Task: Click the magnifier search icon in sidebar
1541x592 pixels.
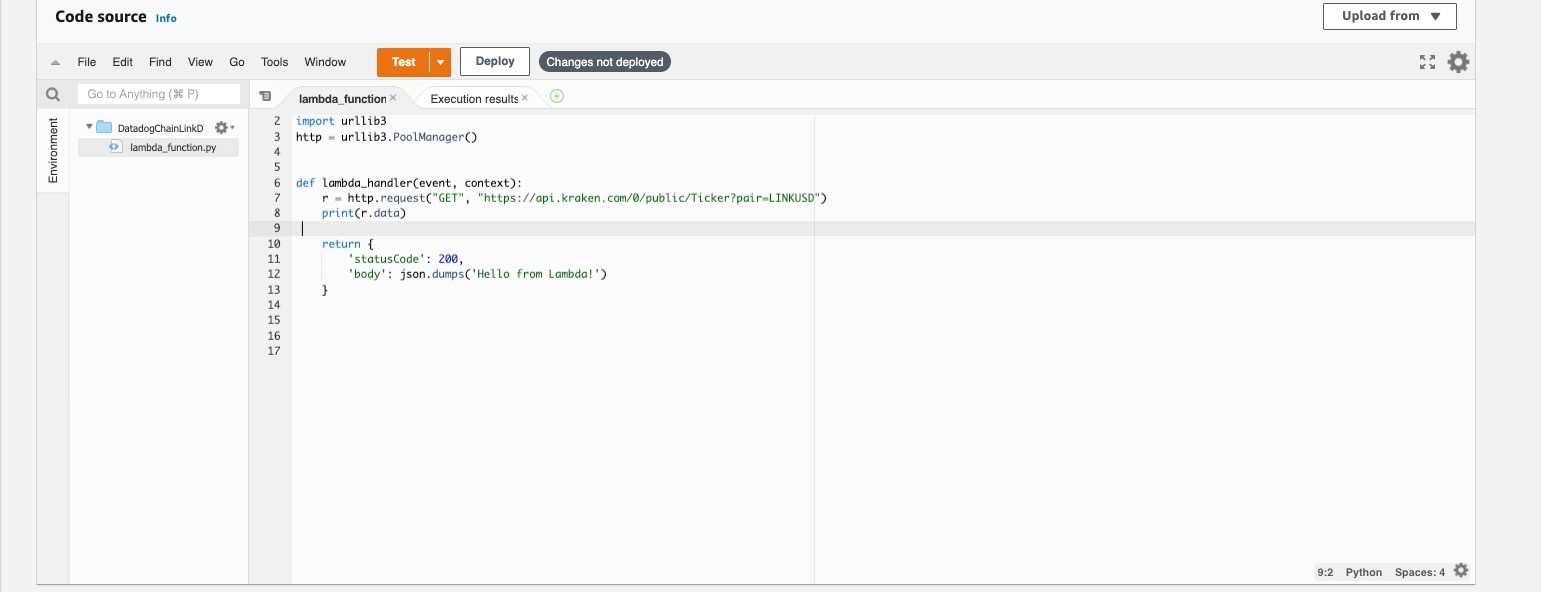Action: point(53,95)
